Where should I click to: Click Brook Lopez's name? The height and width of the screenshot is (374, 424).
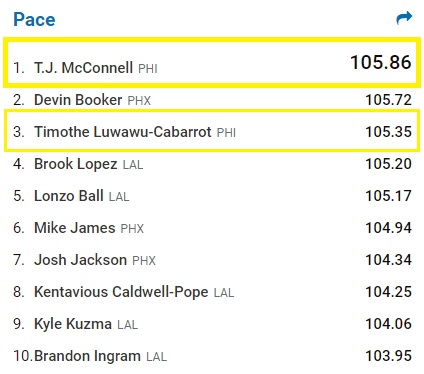[x=76, y=164]
